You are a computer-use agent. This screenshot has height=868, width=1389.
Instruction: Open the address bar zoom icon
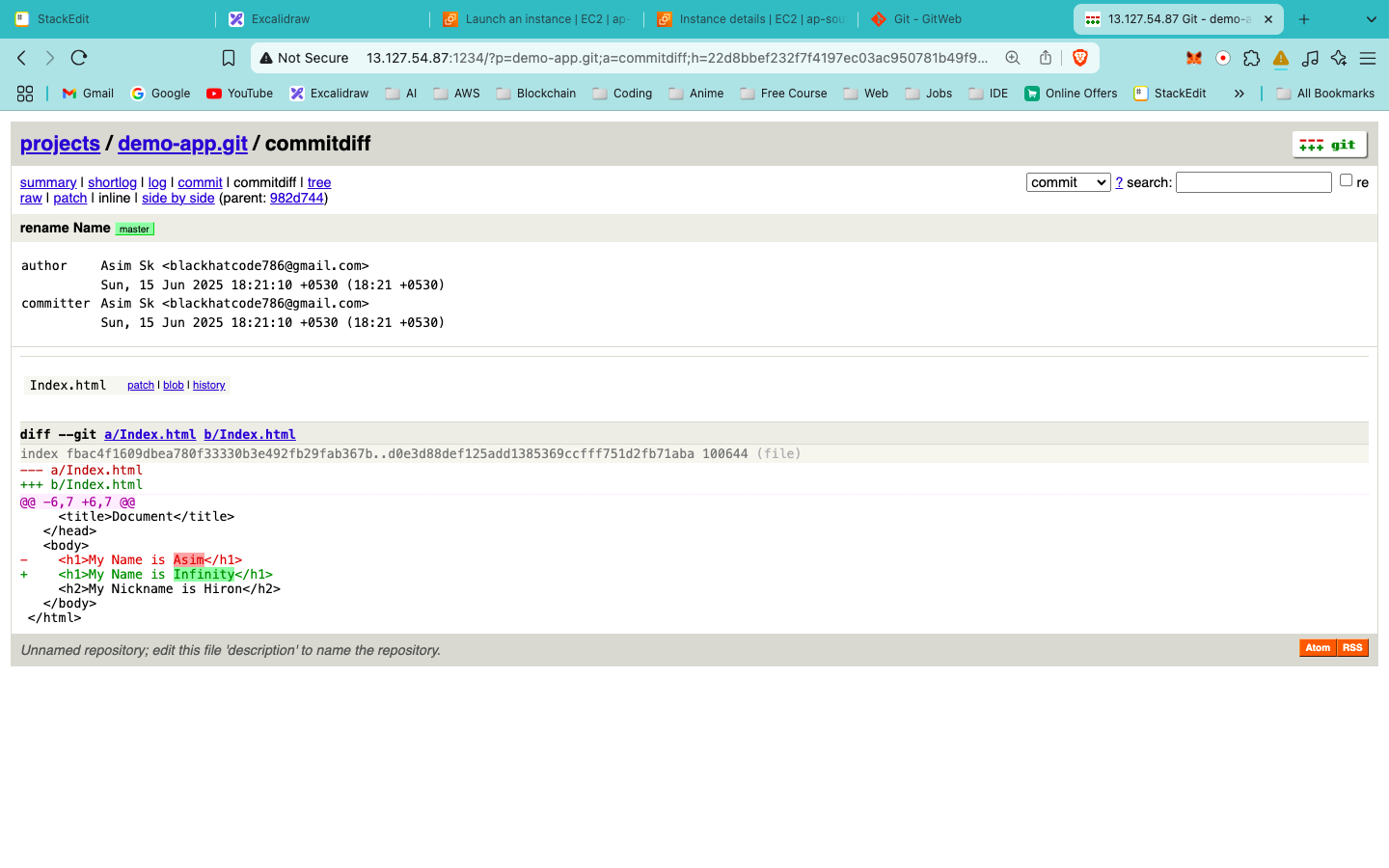(1013, 58)
